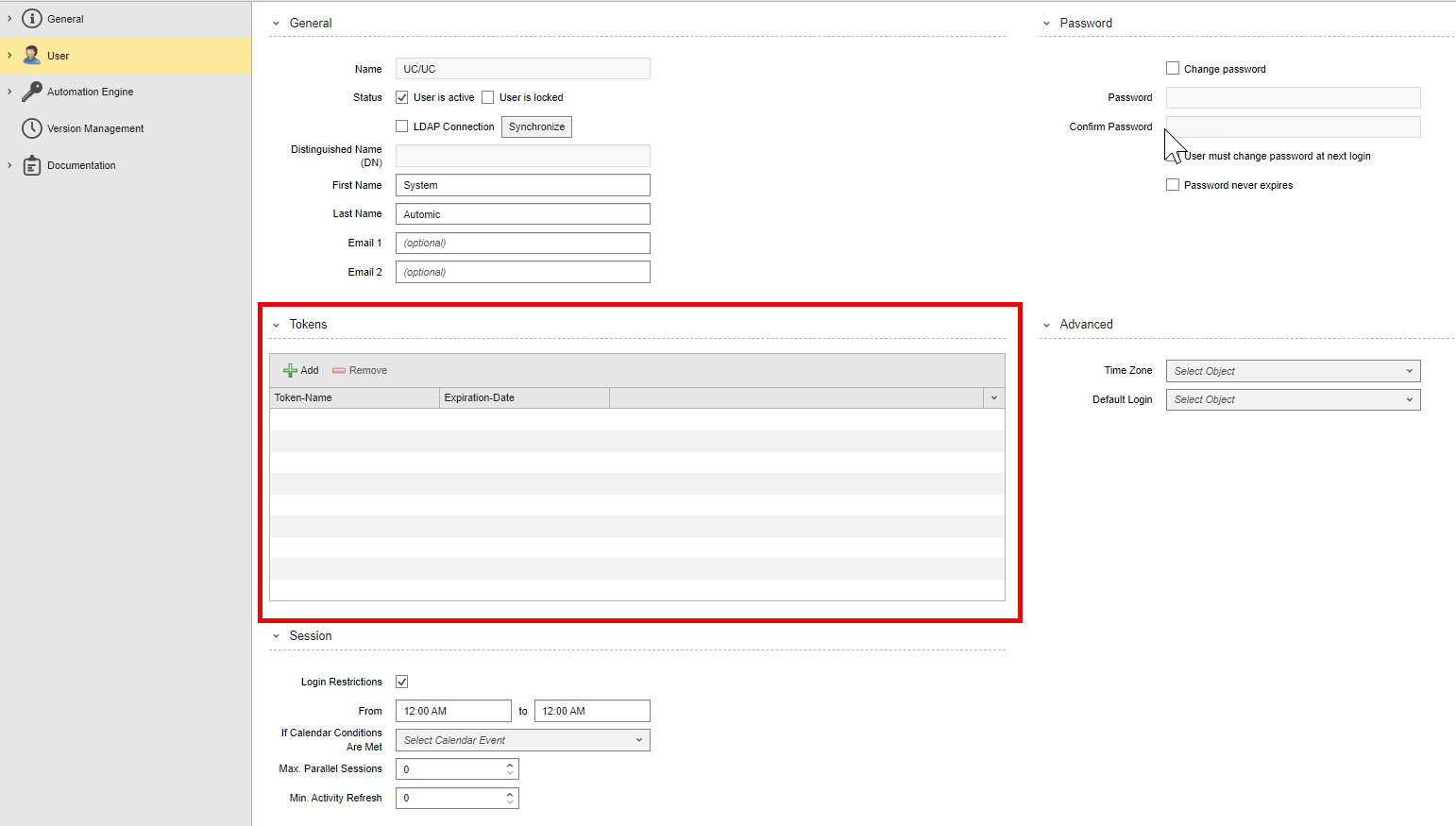Screen dimensions: 1456x826
Task: Increase Max. Parallel Sessions with up arrow
Action: [510, 765]
